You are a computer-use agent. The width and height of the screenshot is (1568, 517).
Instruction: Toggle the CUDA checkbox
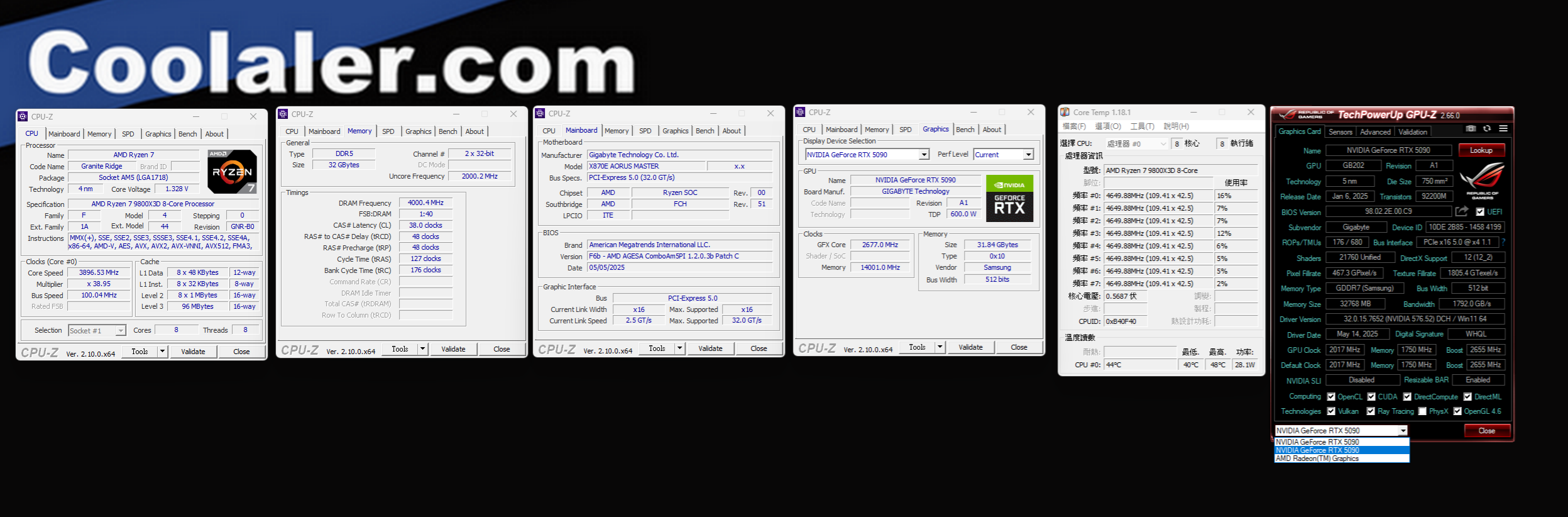coord(1371,397)
